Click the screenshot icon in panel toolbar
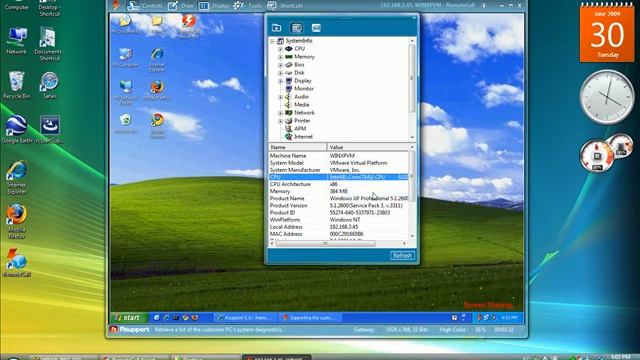The height and width of the screenshot is (360, 640). pyautogui.click(x=316, y=28)
